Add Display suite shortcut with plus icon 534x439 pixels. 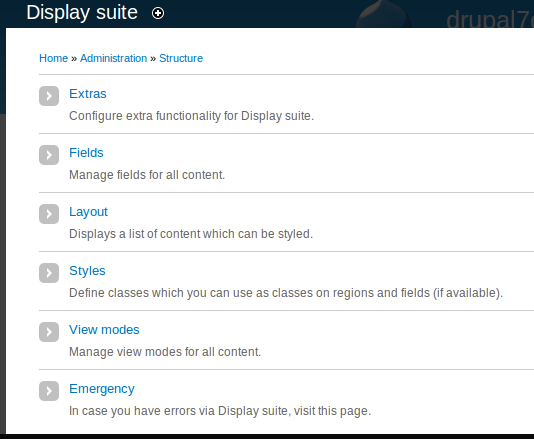[158, 13]
